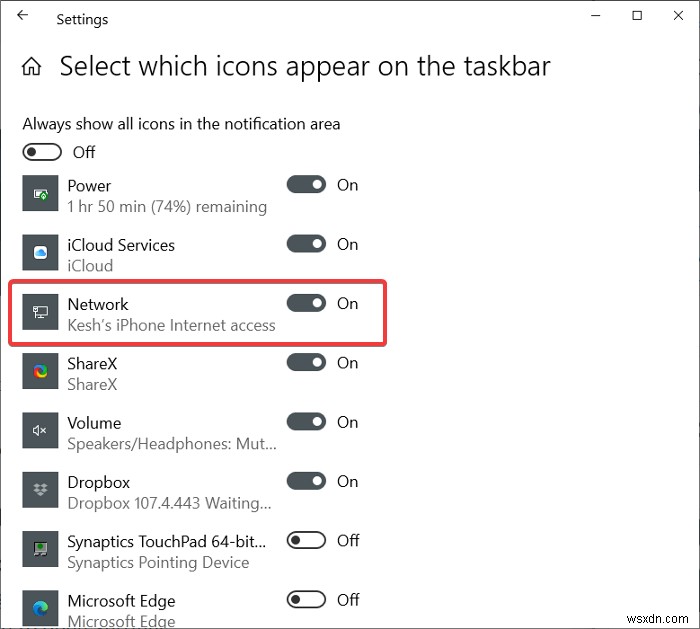Screen dimensions: 700x629
Task: Click 'Synaptics TouchPad 64-bit...' label
Action: pyautogui.click(x=167, y=542)
